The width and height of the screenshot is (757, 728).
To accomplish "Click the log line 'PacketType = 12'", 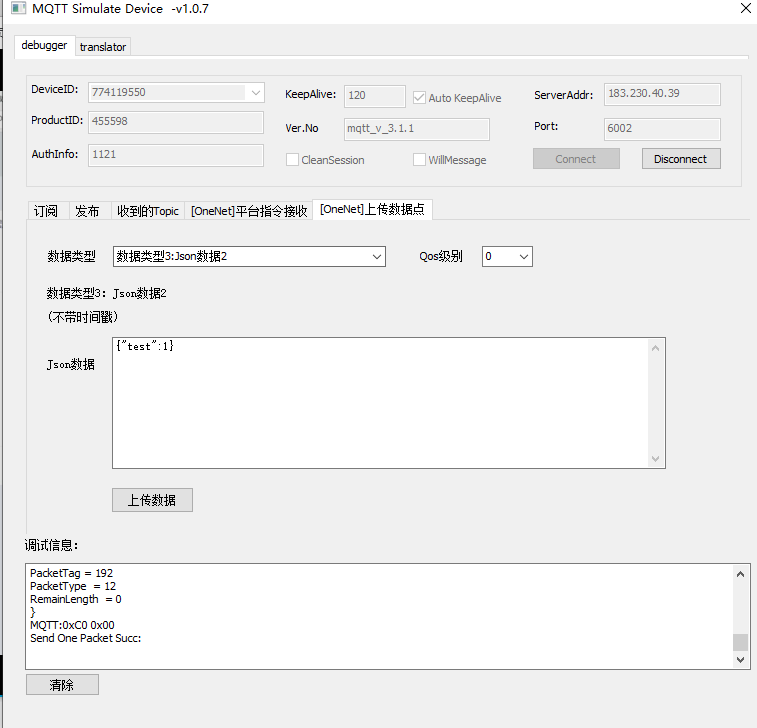I will coord(73,586).
